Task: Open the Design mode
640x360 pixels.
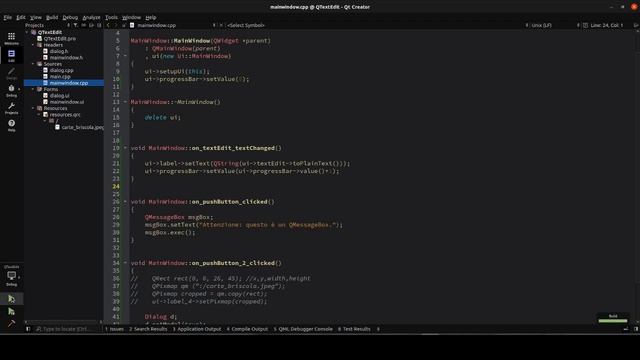Action: 11,73
